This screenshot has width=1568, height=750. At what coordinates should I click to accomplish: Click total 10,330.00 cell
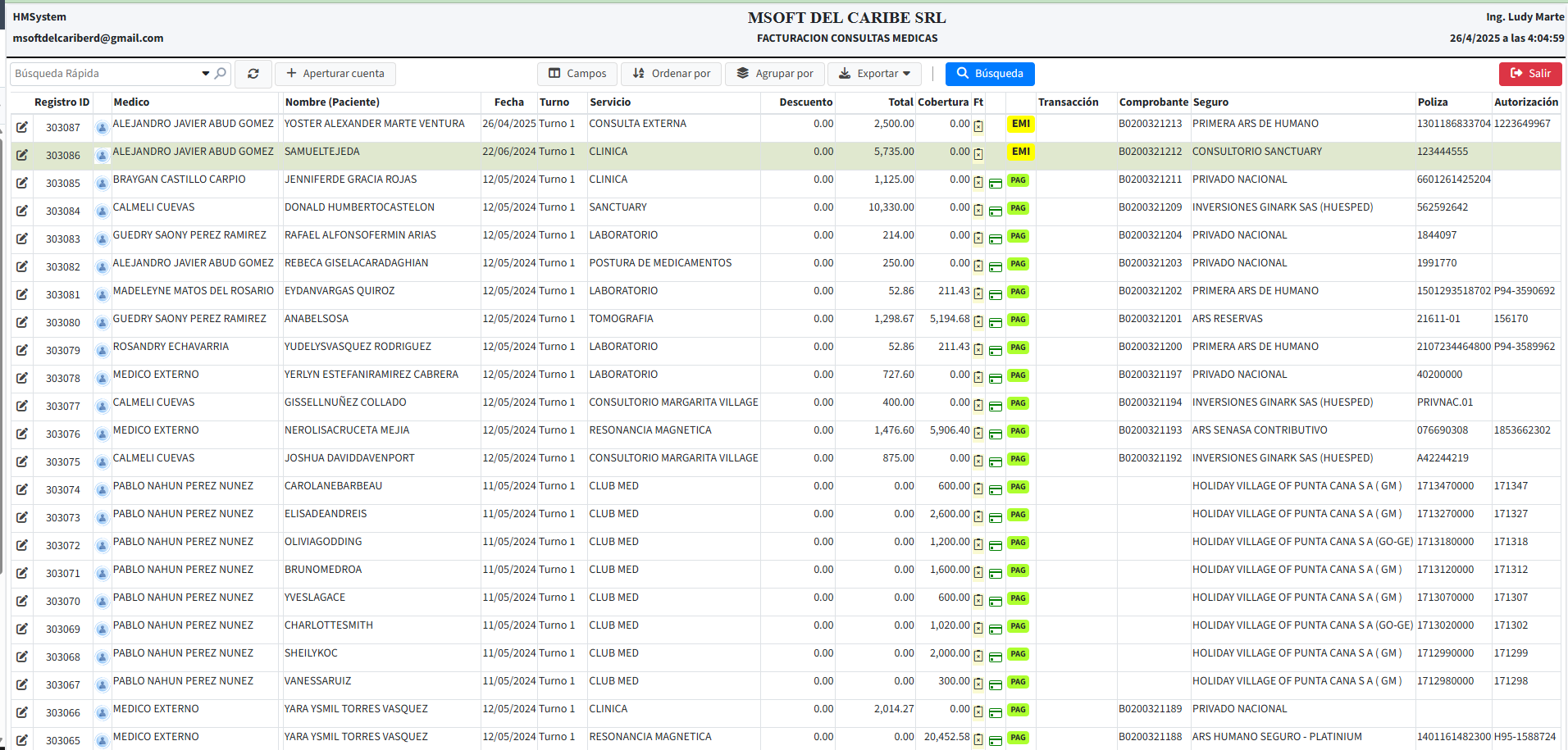coord(891,207)
